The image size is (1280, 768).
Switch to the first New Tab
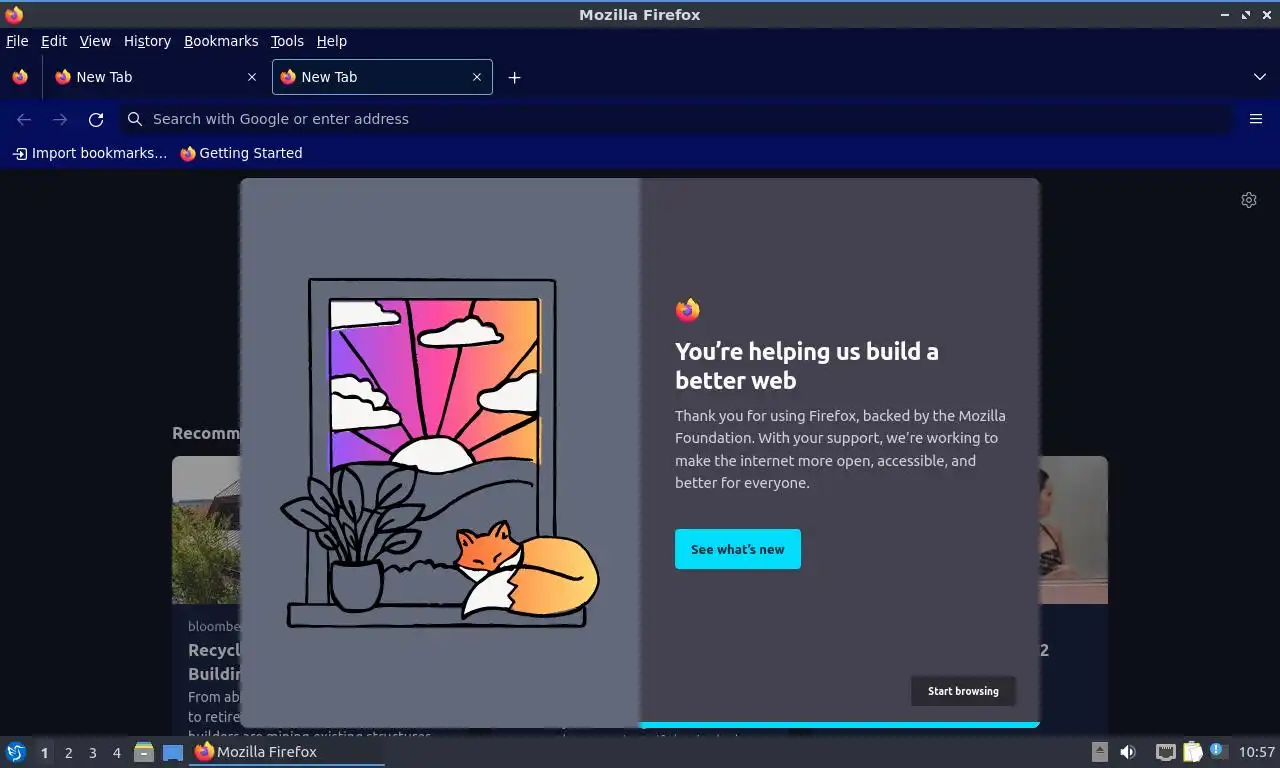[156, 77]
